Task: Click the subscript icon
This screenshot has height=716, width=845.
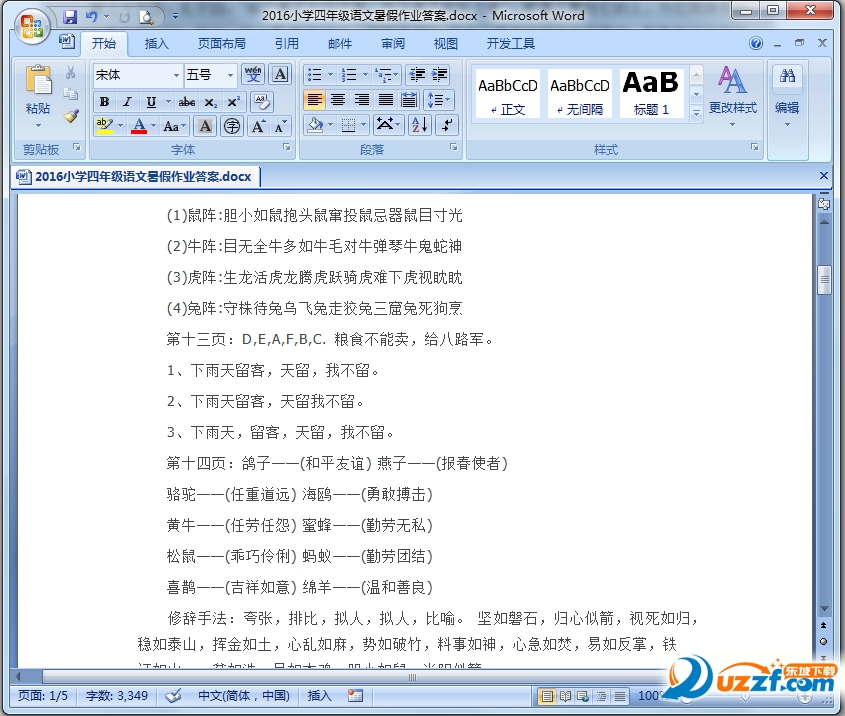Action: point(209,101)
